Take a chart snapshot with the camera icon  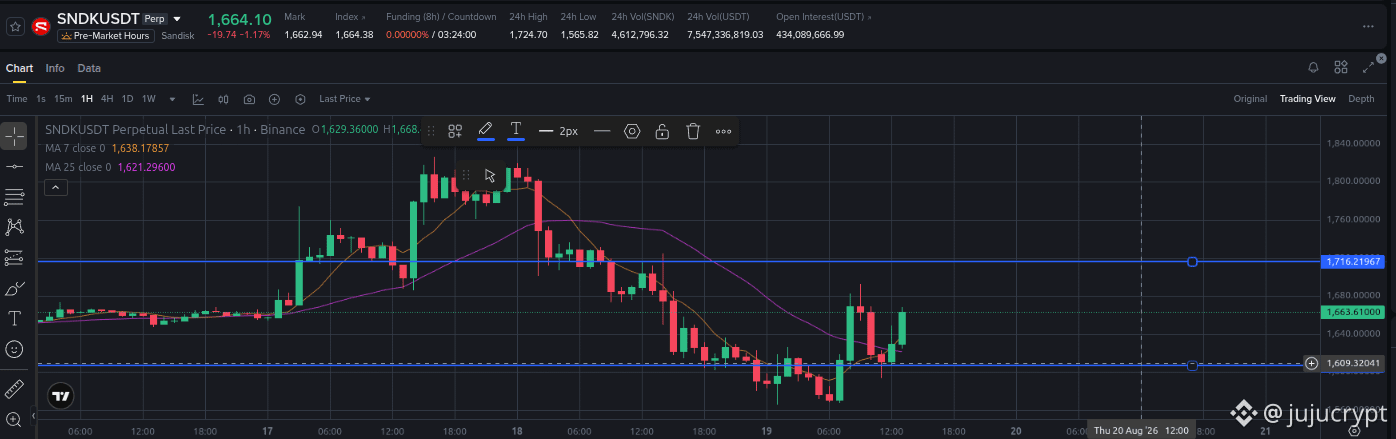249,99
